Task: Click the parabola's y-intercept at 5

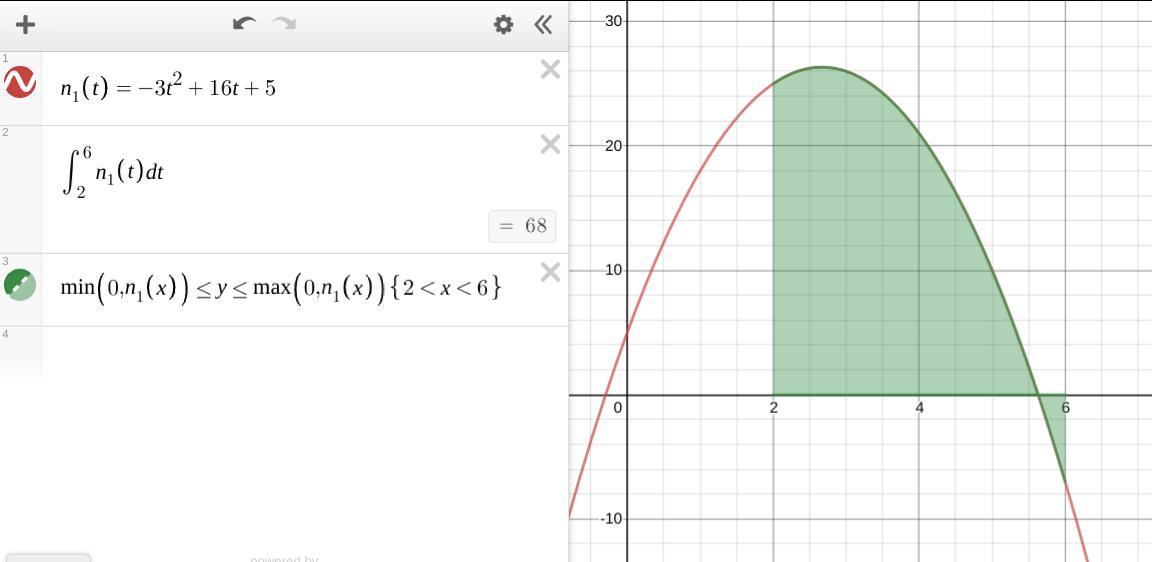Action: pyautogui.click(x=627, y=333)
